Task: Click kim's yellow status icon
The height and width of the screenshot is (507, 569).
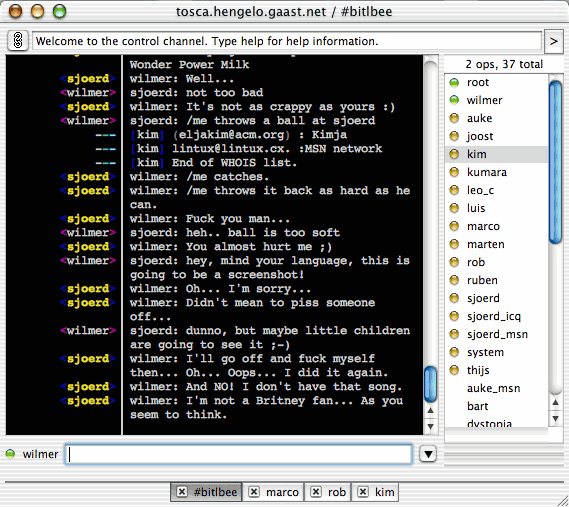Action: pyautogui.click(x=454, y=154)
